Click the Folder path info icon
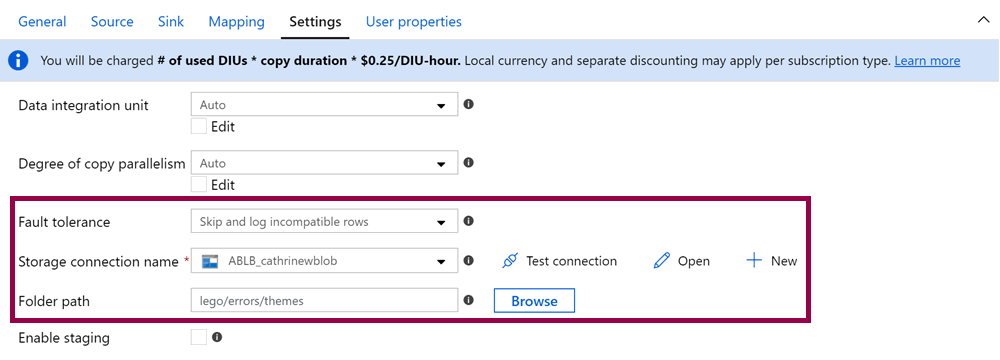Viewport: 1000px width, 360px height. pos(468,300)
